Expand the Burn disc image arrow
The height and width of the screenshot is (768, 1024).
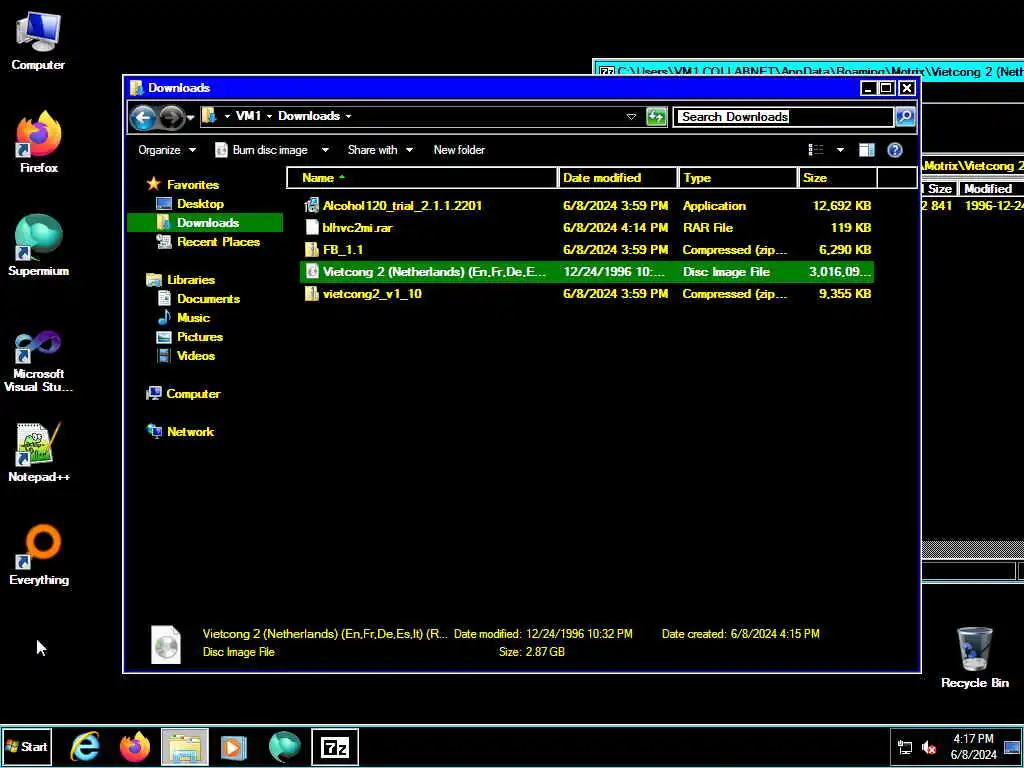325,150
